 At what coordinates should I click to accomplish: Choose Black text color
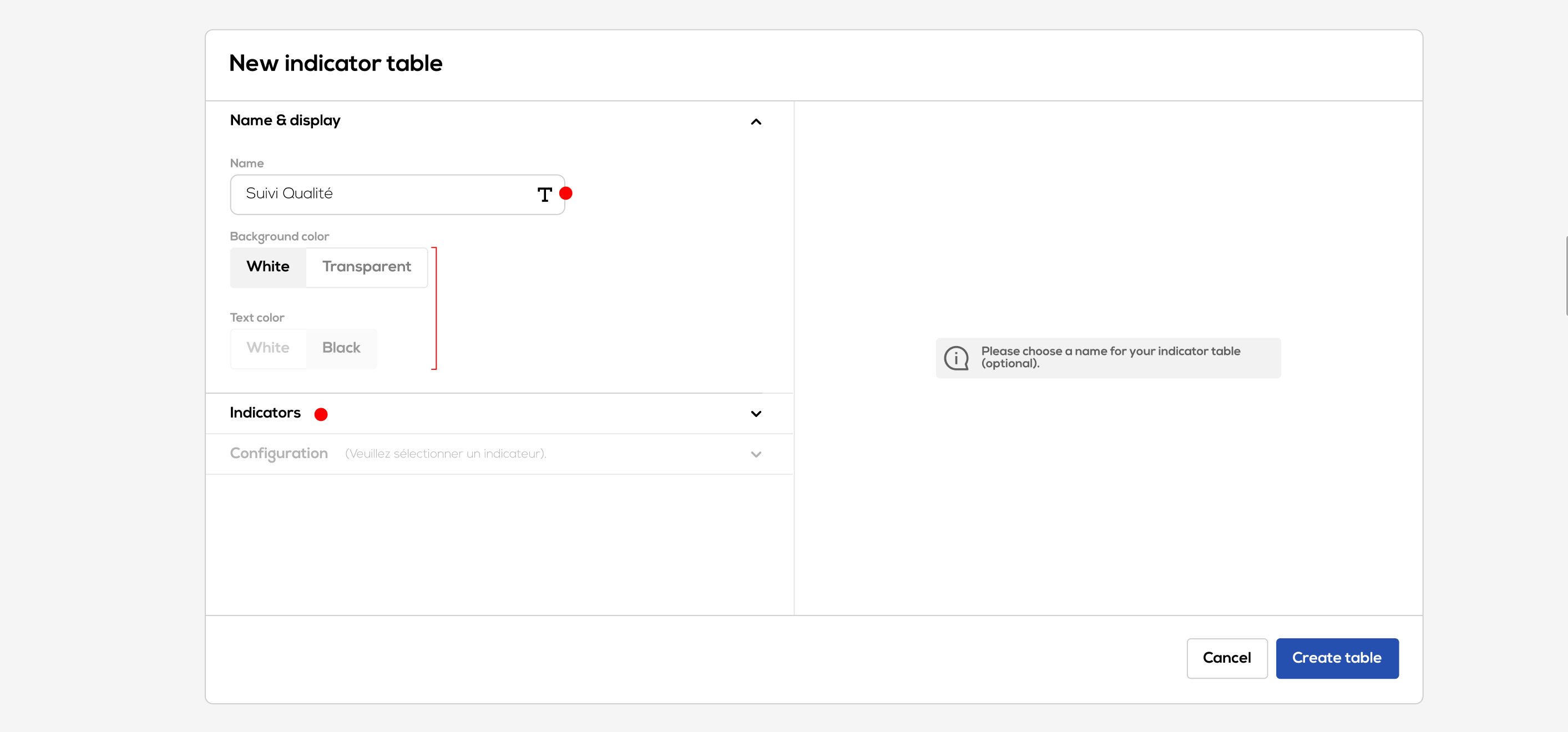pyautogui.click(x=341, y=348)
